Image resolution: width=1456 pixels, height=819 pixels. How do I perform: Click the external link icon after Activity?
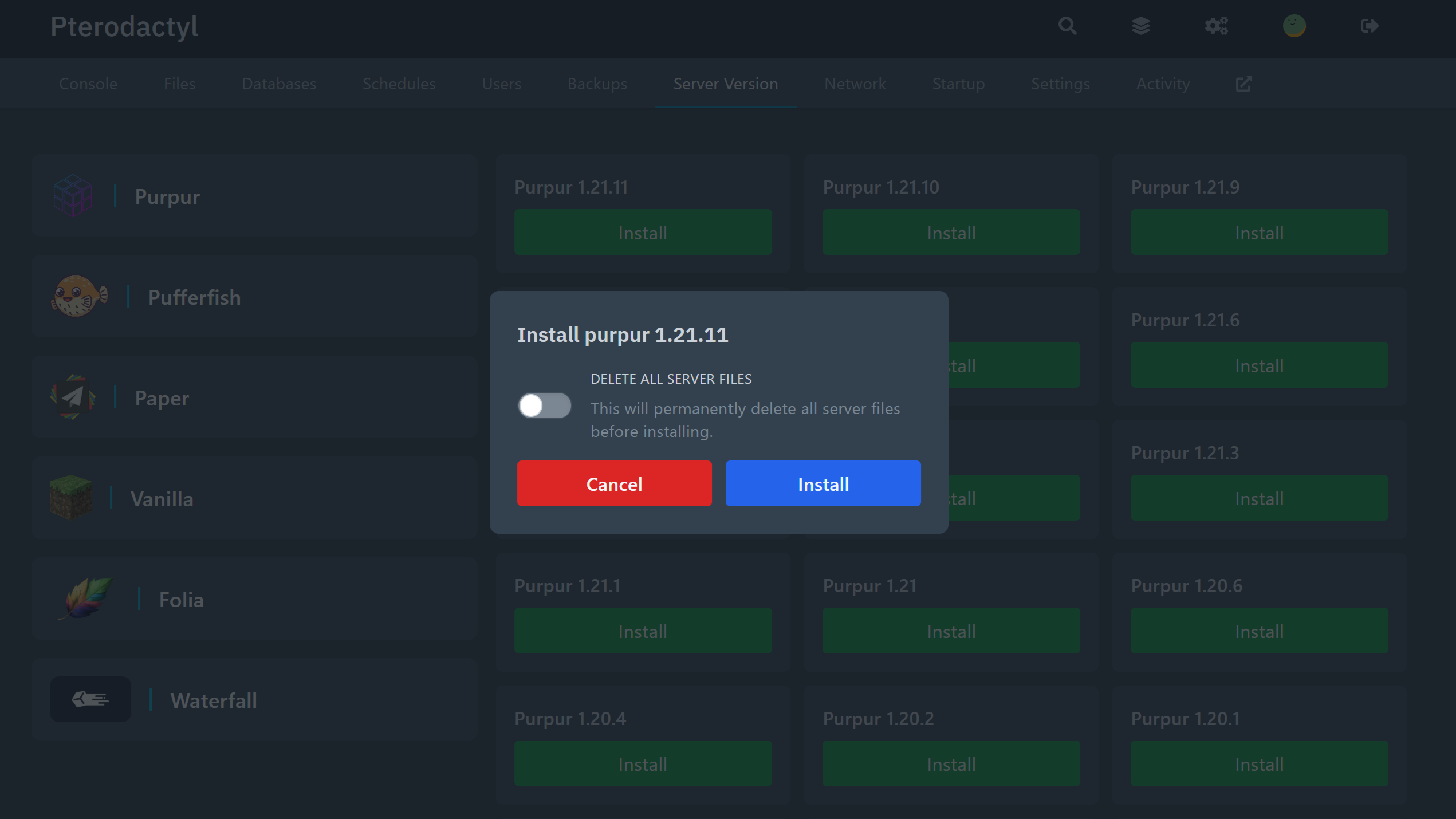1243,84
